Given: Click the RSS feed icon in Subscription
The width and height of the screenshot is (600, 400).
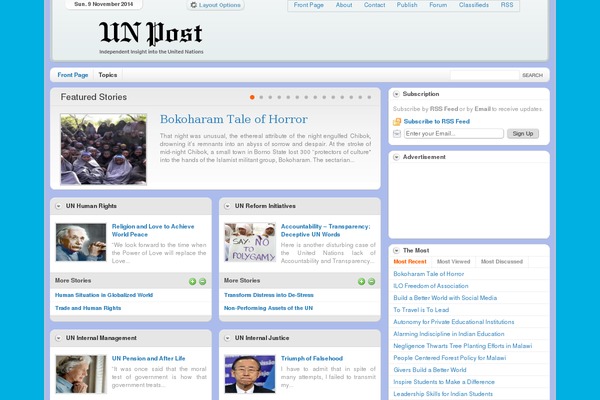Looking at the screenshot, I should [397, 122].
